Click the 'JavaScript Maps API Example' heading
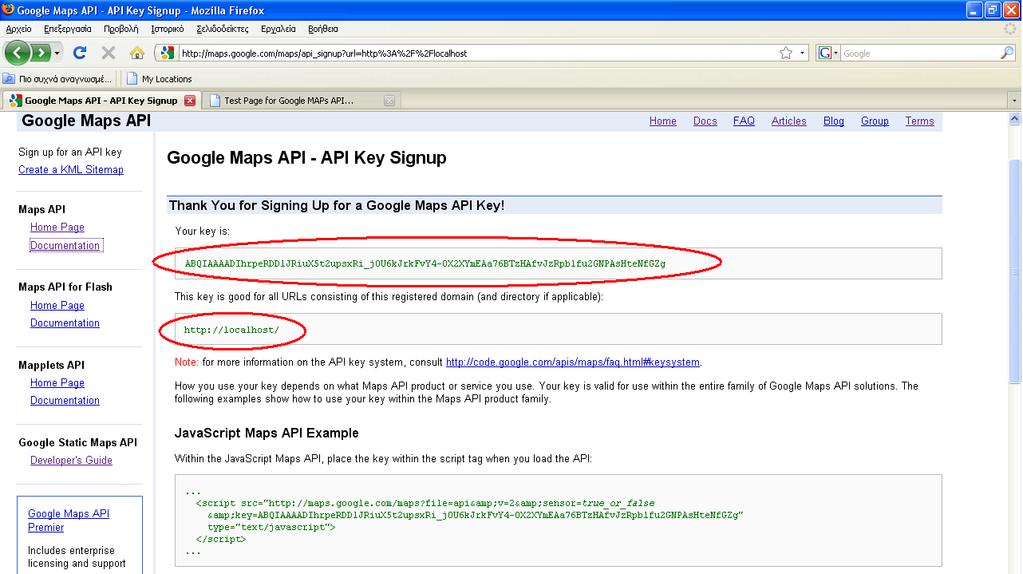 [x=266, y=433]
